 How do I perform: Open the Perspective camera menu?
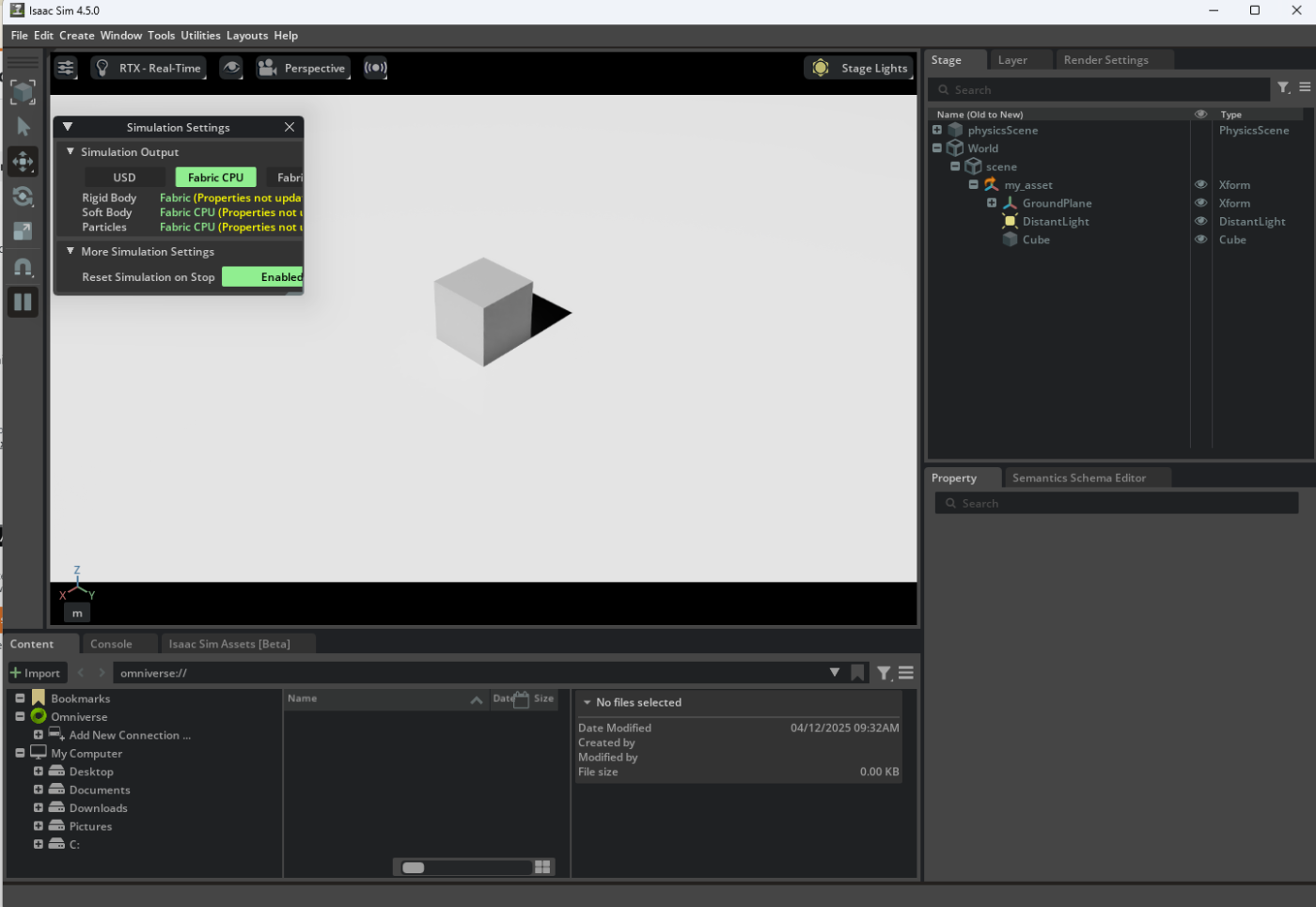(x=303, y=68)
